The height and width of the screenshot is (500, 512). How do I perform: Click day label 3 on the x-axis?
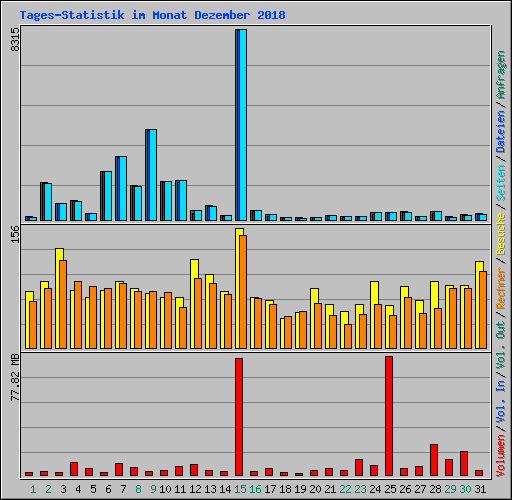[x=63, y=489]
